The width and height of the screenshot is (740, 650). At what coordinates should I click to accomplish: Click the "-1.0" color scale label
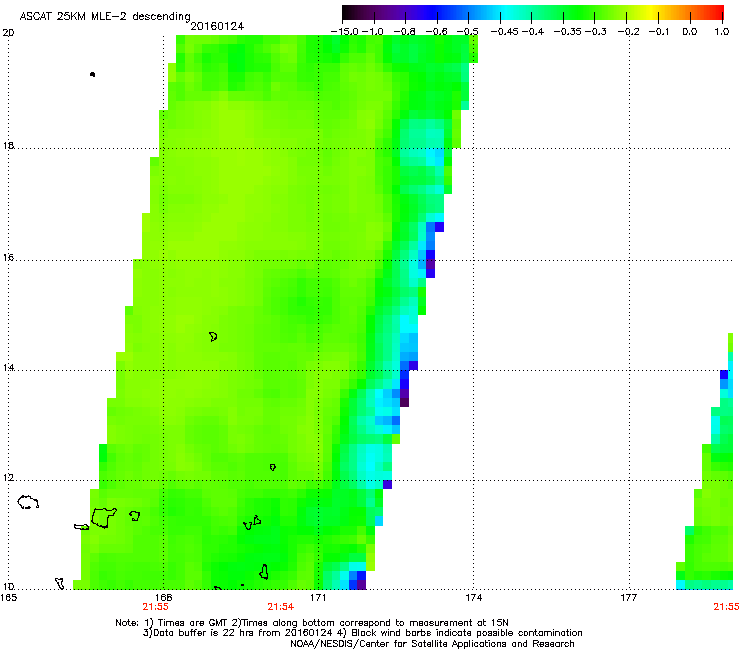tap(373, 32)
